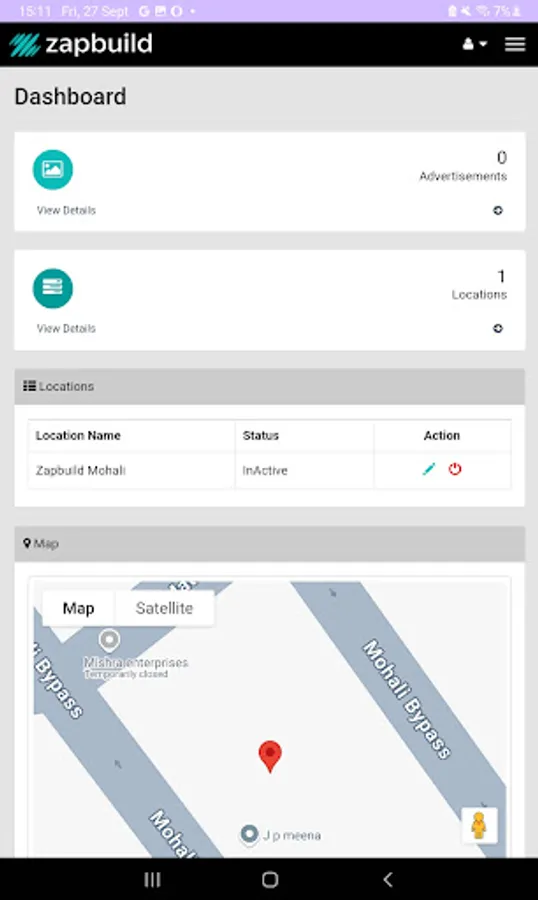Switch to Map view tab
Screen dimensions: 538x900
79,608
